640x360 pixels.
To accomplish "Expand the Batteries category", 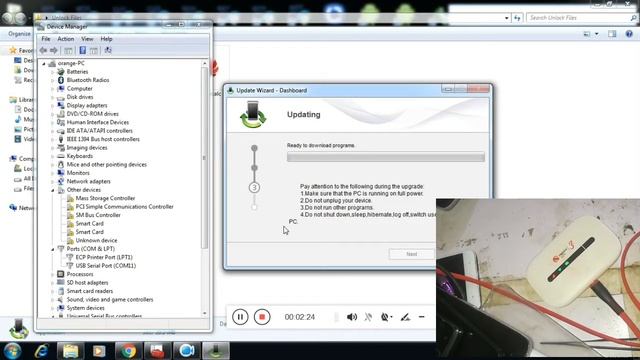I will pos(53,72).
